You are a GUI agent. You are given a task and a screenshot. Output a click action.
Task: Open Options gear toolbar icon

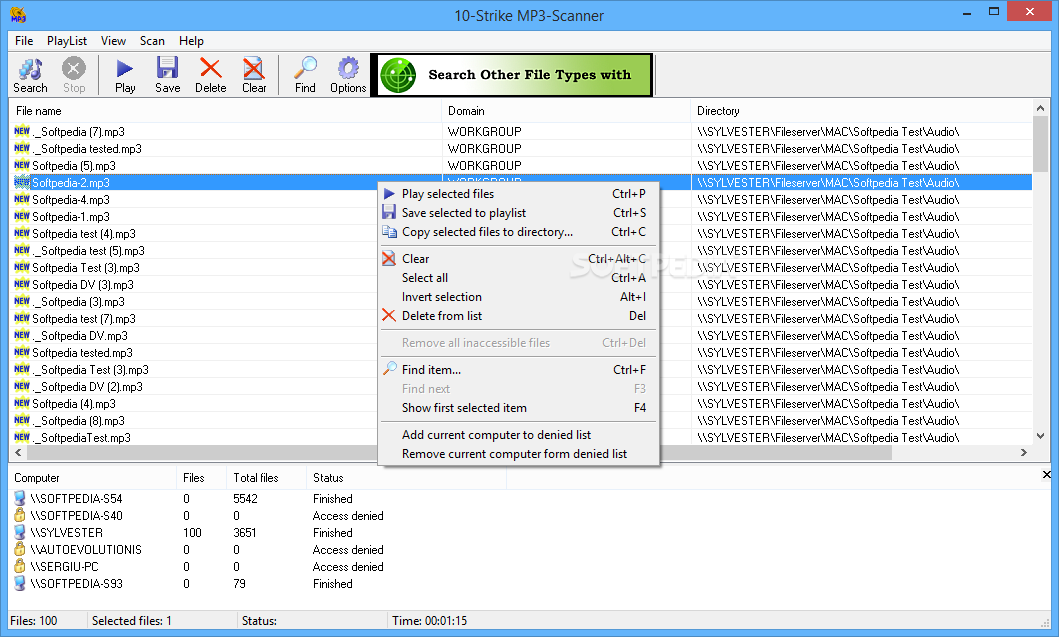[348, 68]
